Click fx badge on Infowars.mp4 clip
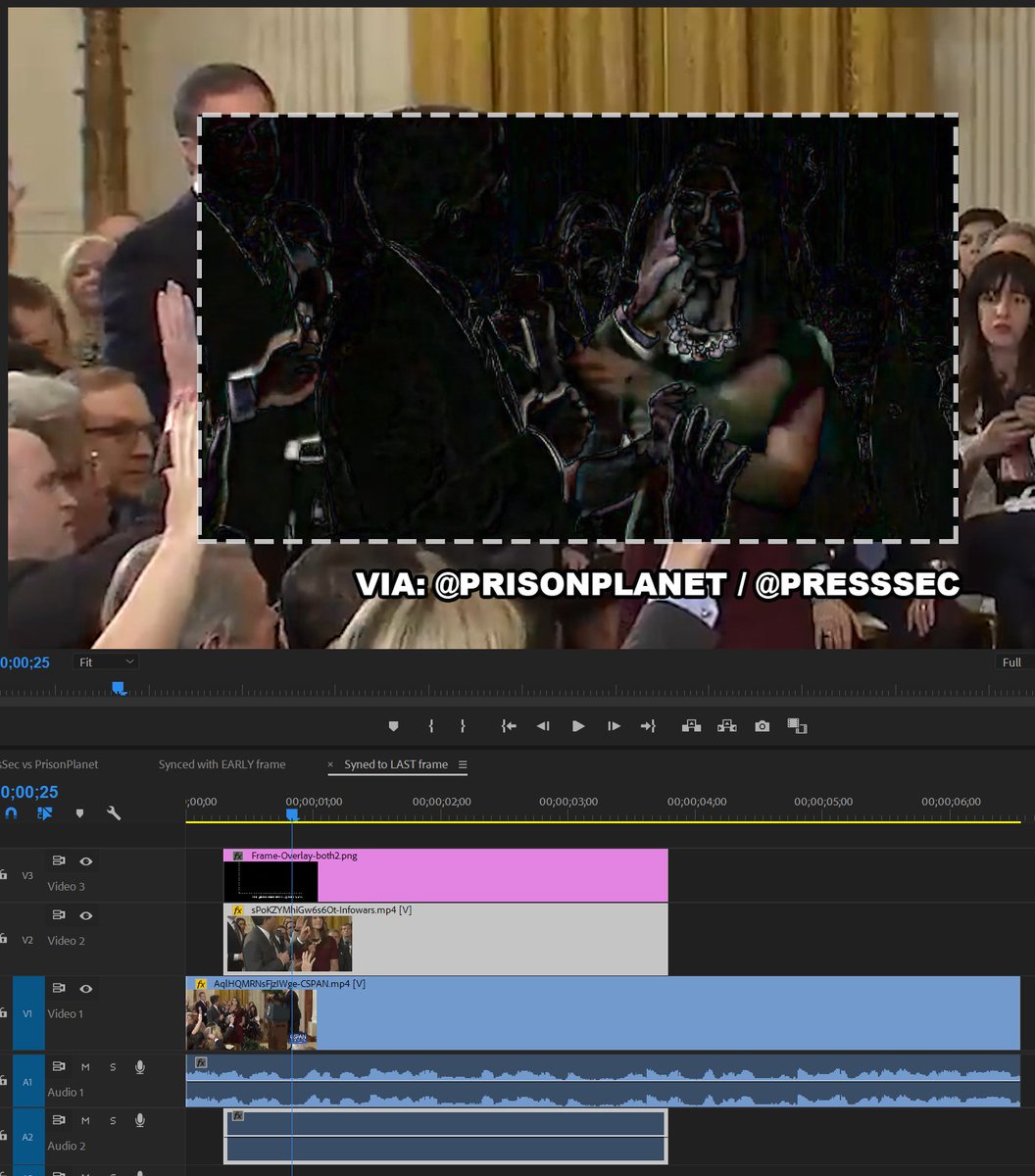 (x=238, y=910)
